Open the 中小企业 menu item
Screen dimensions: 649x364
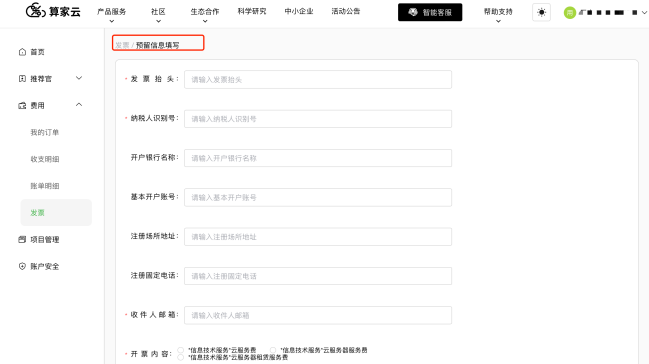299,12
